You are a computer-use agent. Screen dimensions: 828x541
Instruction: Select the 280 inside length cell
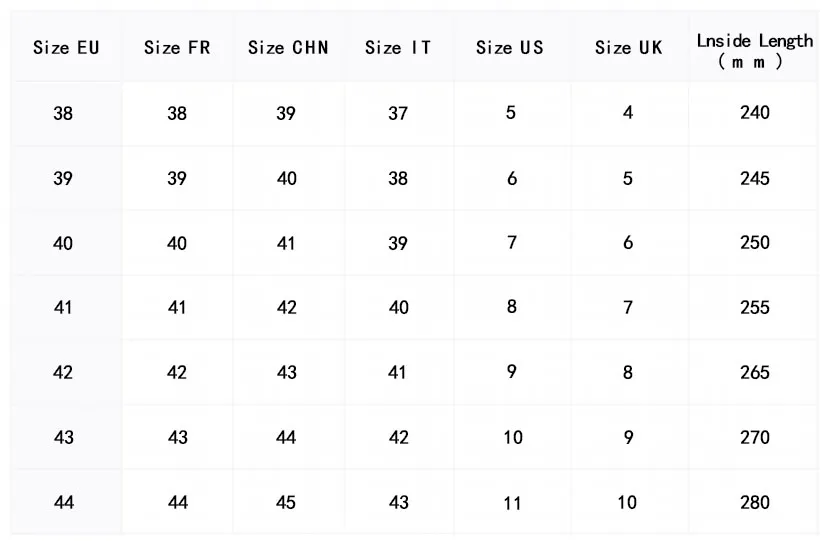coord(754,502)
